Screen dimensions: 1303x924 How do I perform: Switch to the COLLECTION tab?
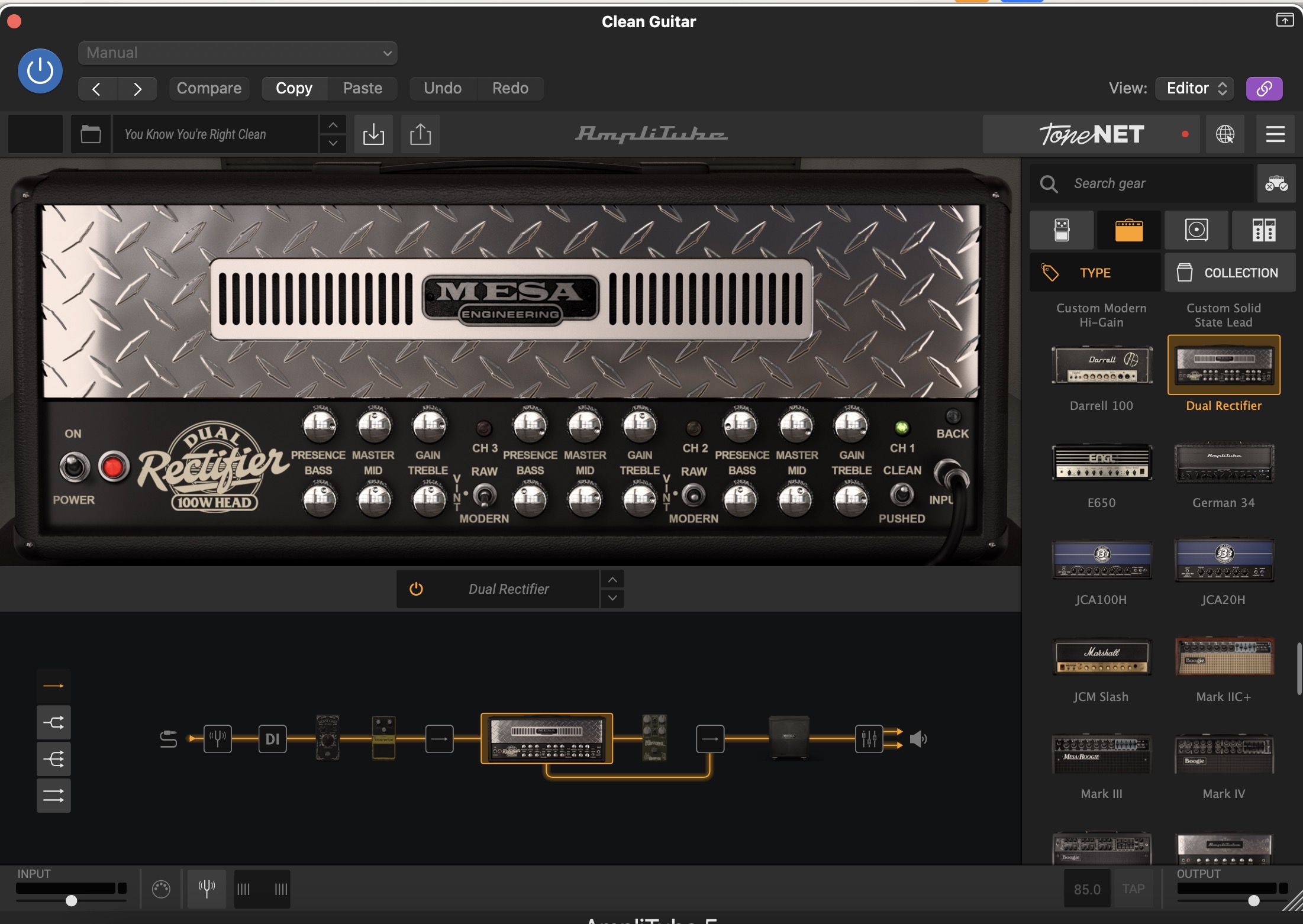click(x=1230, y=273)
